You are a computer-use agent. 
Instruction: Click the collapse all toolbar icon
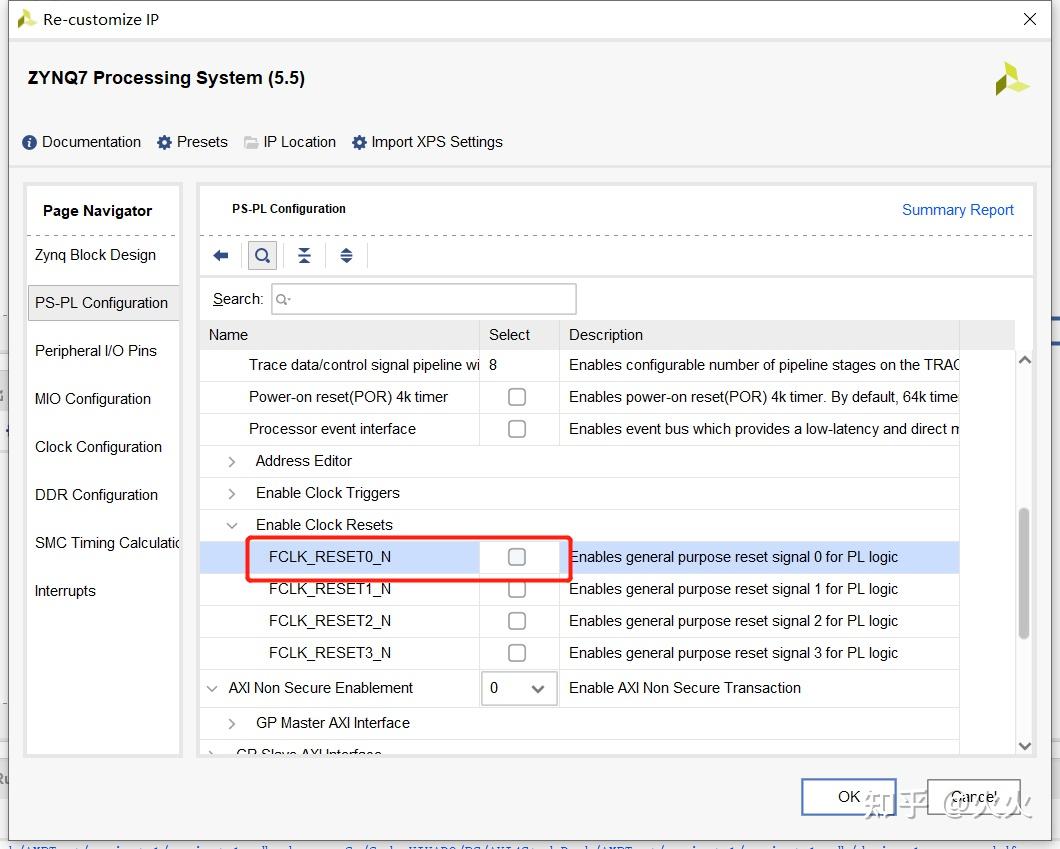[304, 256]
